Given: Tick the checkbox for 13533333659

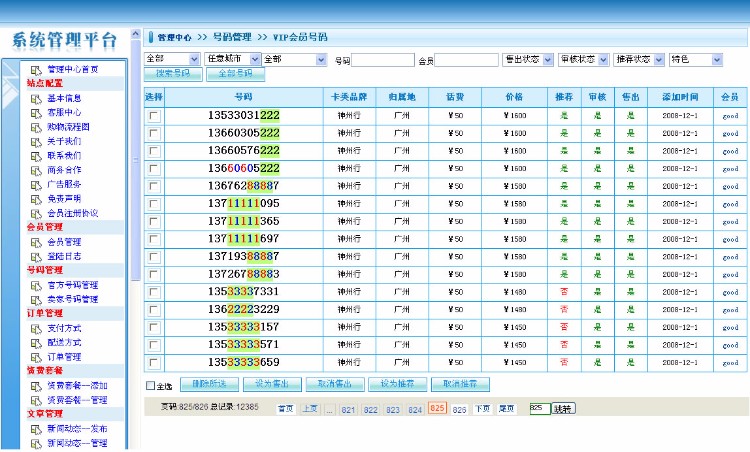Looking at the screenshot, I should pos(154,363).
